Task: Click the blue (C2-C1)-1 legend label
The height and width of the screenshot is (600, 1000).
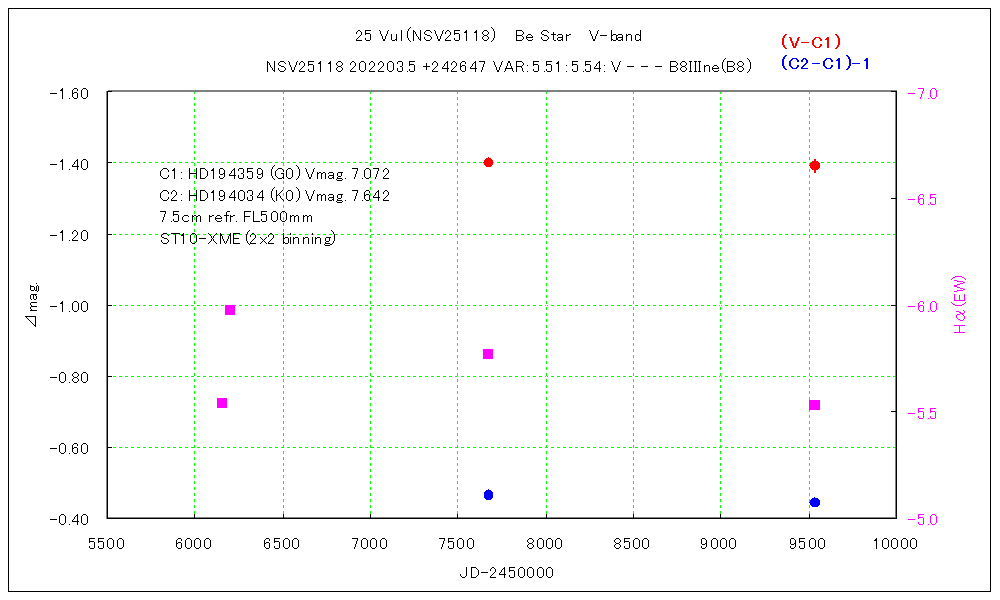Action: 824,63
